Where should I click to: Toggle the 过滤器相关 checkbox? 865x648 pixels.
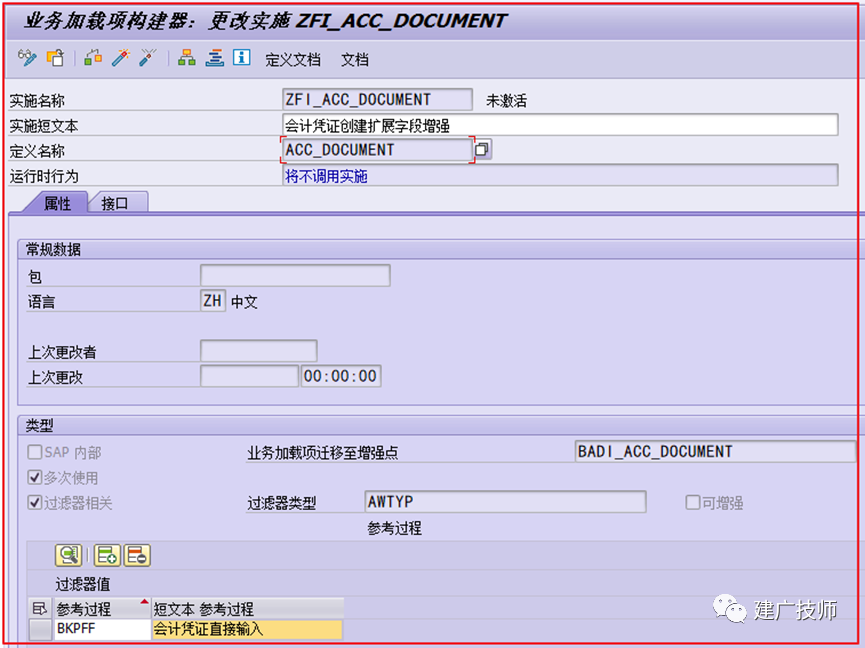(x=35, y=502)
